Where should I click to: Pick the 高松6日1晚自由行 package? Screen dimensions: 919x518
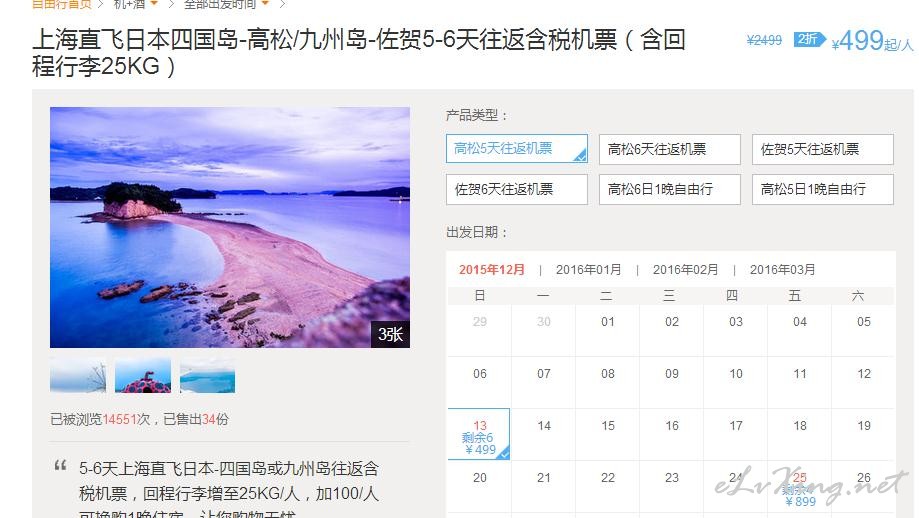[669, 189]
